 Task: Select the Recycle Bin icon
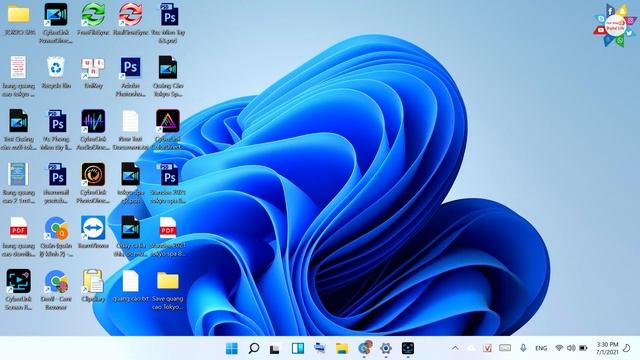[x=56, y=67]
